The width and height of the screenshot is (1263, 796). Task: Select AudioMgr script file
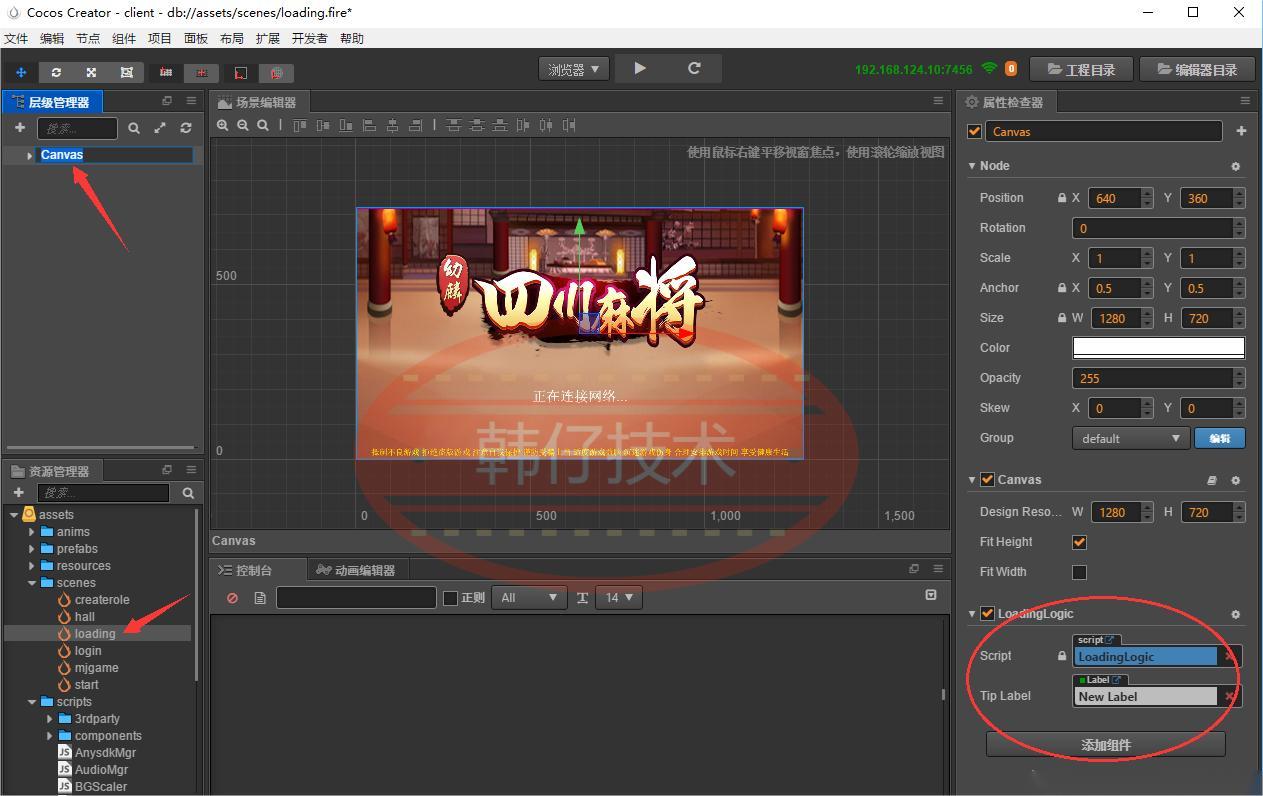(x=101, y=770)
